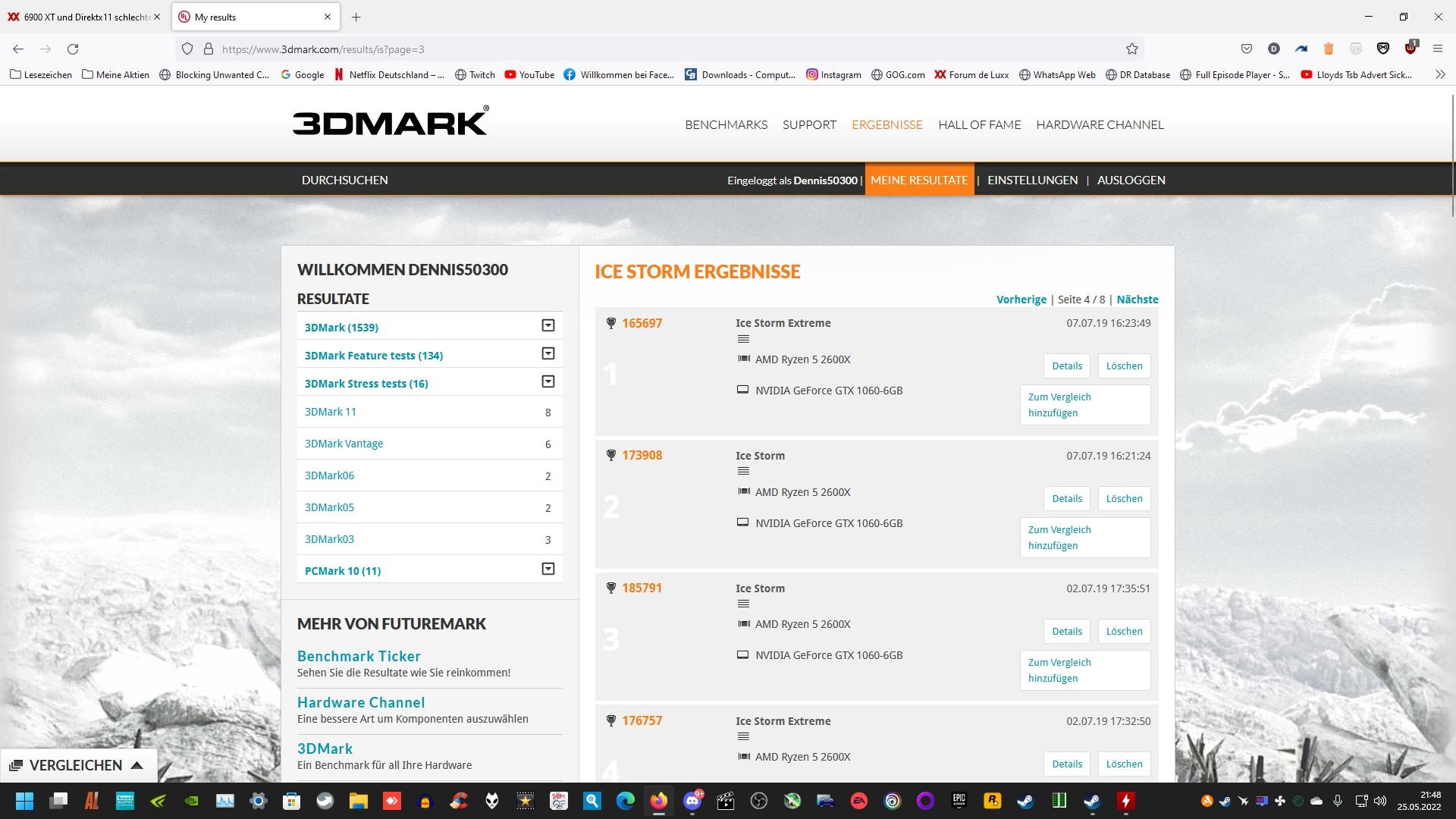Go back with the browser back arrow
1456x819 pixels.
[18, 49]
